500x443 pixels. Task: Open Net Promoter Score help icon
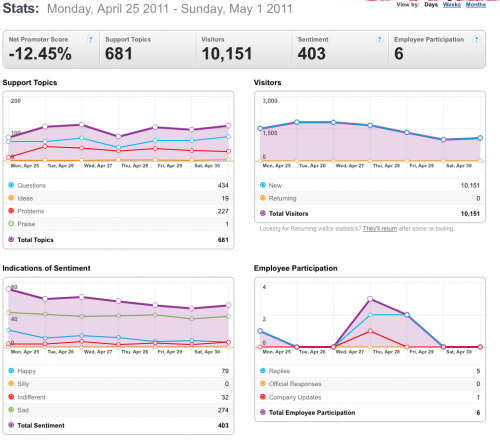(x=90, y=39)
